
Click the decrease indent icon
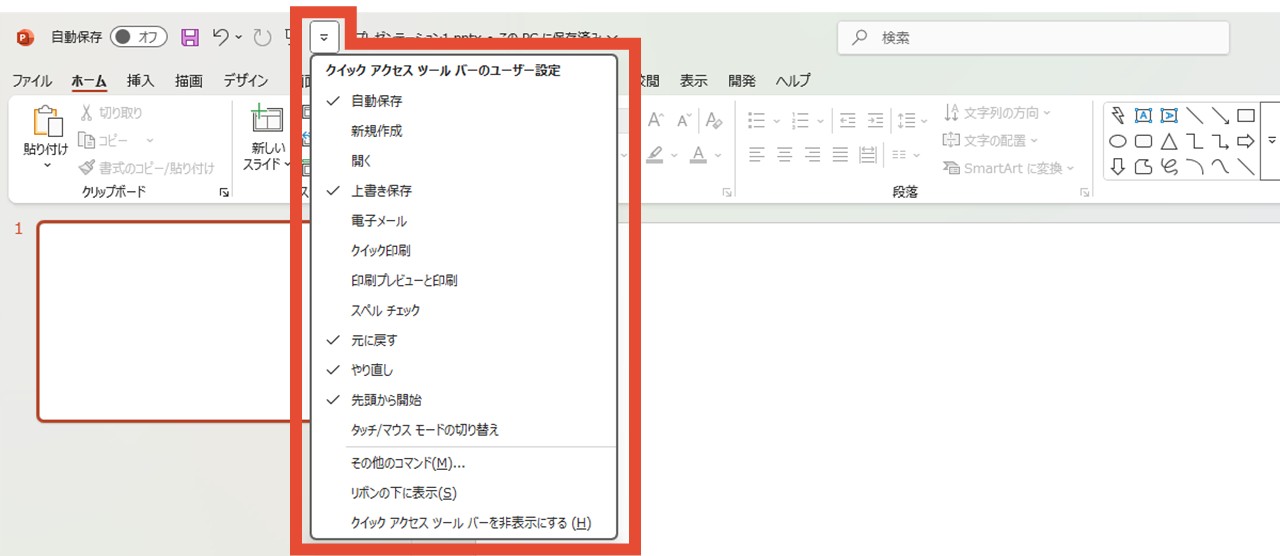click(x=848, y=120)
